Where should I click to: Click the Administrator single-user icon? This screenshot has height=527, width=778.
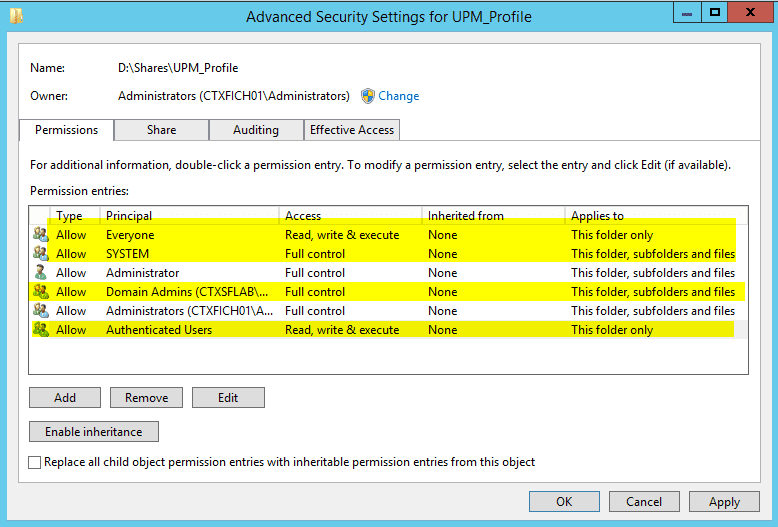click(x=40, y=273)
